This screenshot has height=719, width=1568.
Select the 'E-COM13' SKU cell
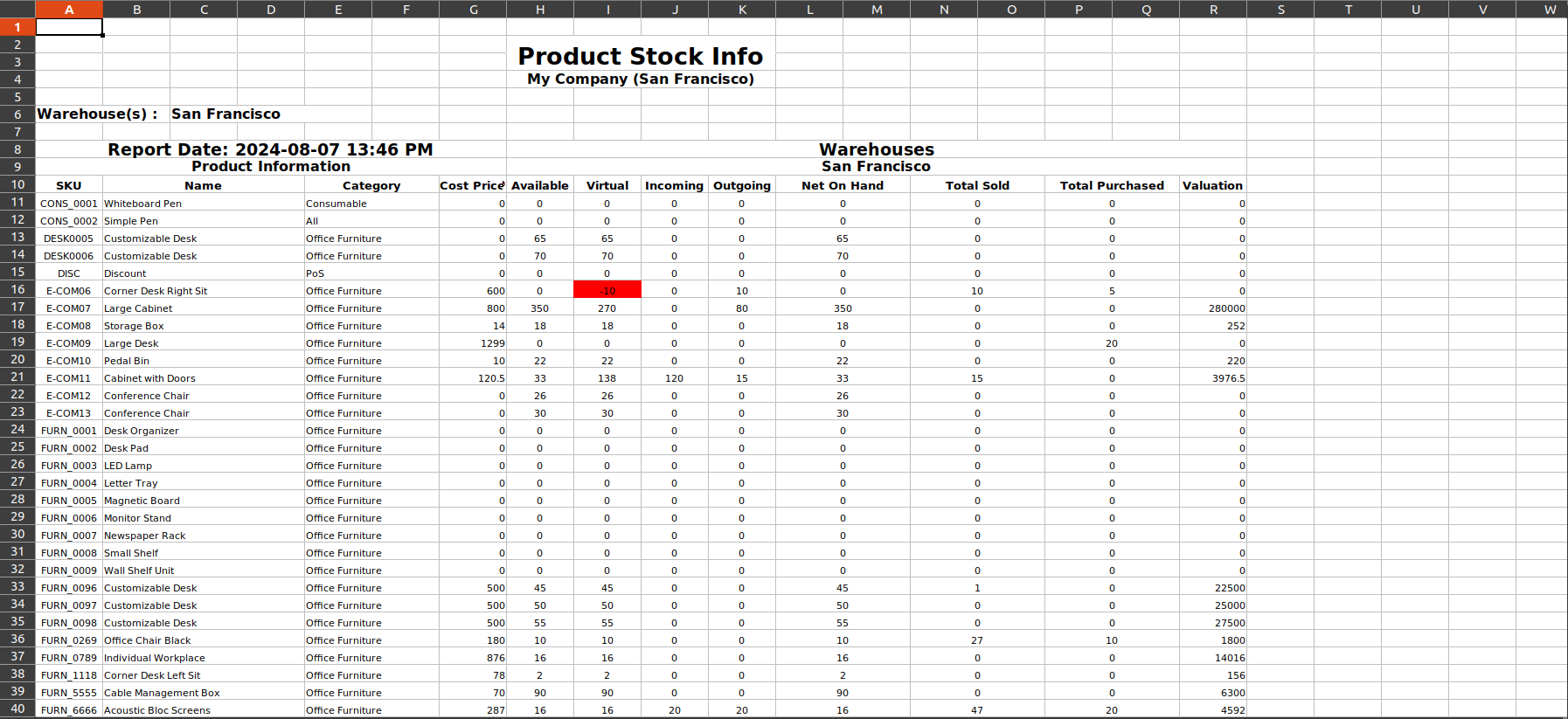(69, 412)
